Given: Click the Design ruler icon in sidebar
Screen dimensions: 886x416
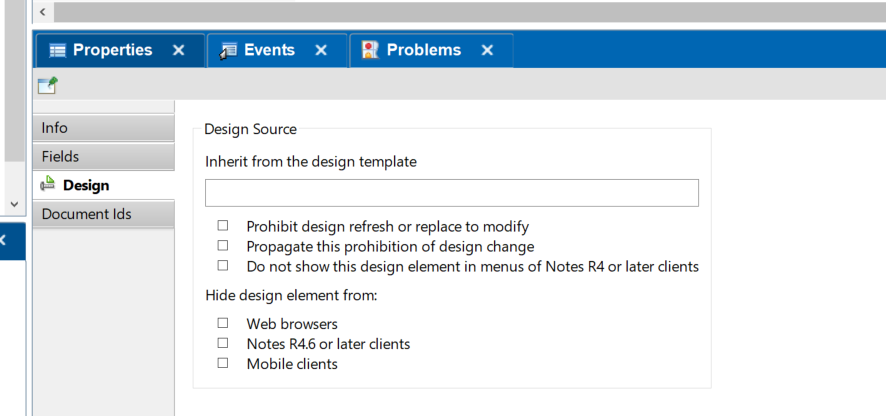Looking at the screenshot, I should (49, 184).
